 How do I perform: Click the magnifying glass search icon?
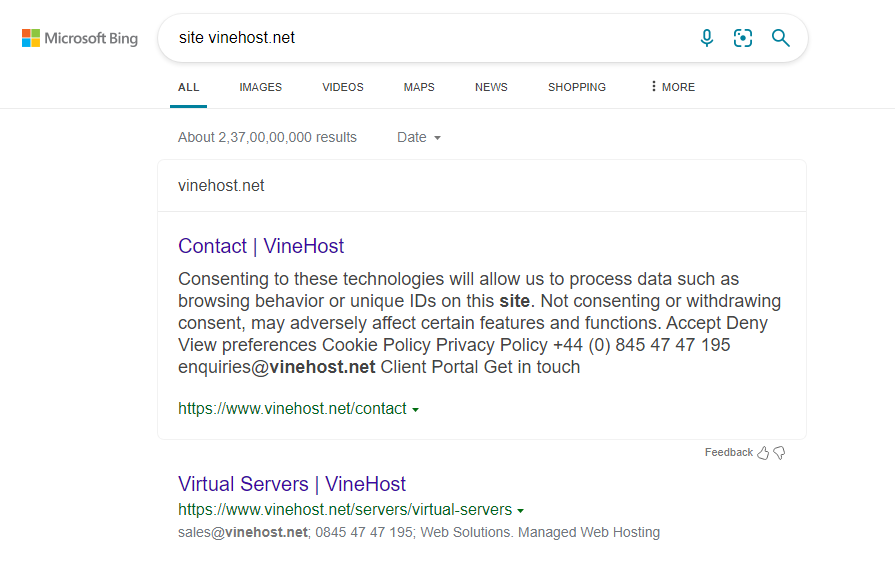point(780,38)
